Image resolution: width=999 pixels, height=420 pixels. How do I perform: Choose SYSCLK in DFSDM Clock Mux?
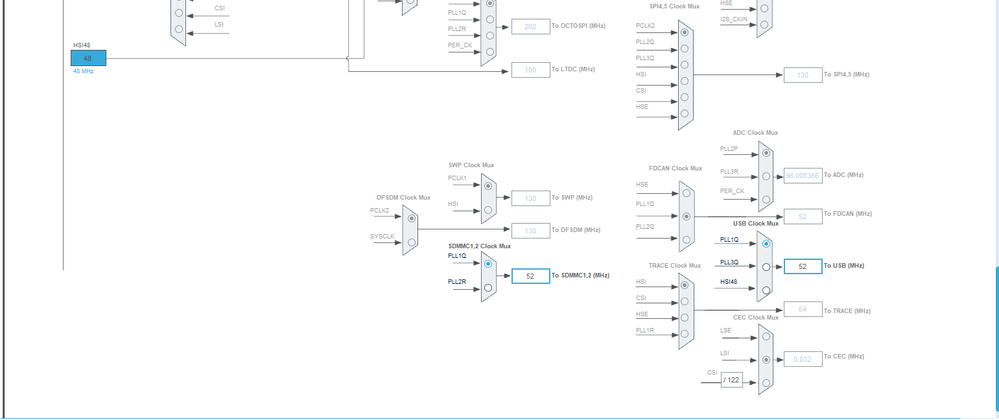[412, 242]
